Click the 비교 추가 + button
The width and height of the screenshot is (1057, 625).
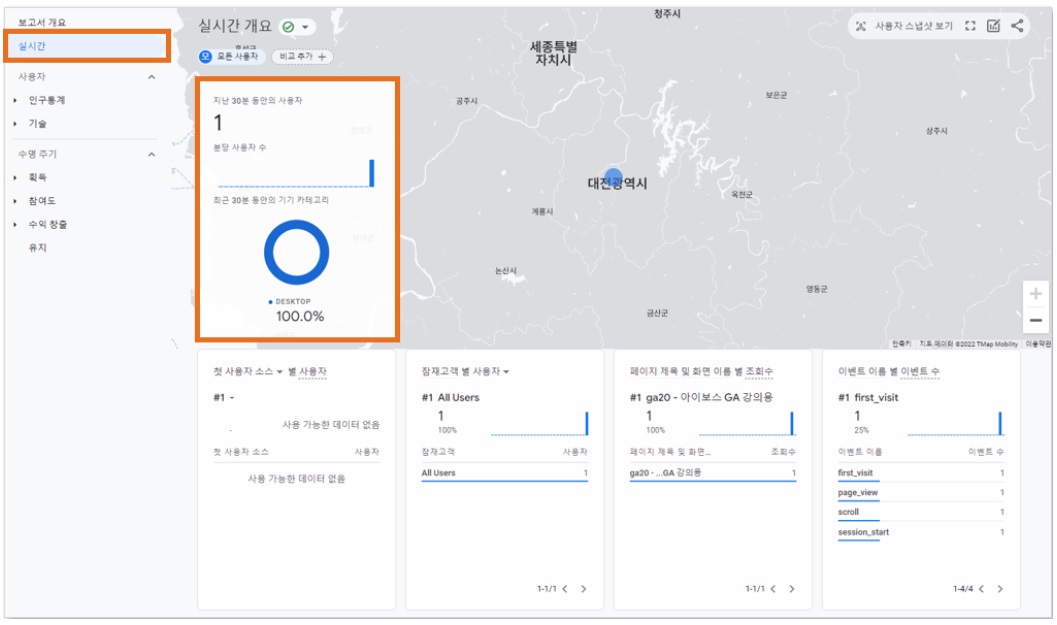tap(303, 57)
